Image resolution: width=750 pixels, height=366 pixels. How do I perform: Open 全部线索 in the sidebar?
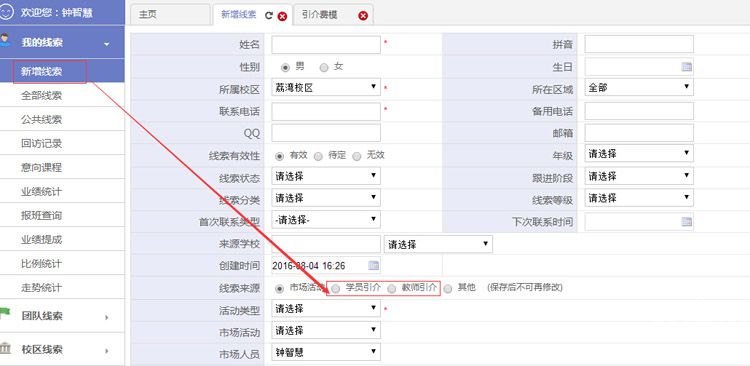pos(62,95)
